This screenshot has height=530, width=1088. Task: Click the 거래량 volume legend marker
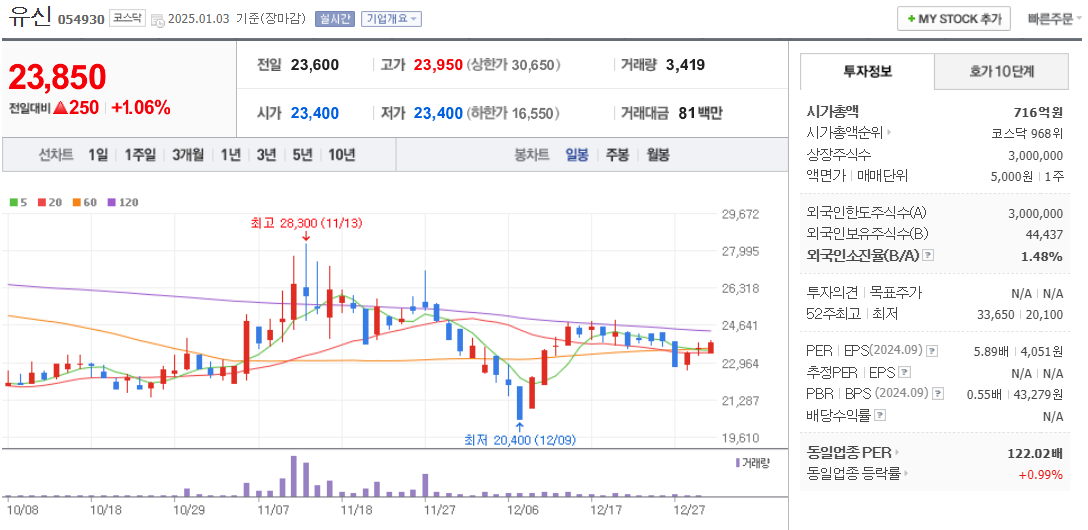[x=738, y=463]
